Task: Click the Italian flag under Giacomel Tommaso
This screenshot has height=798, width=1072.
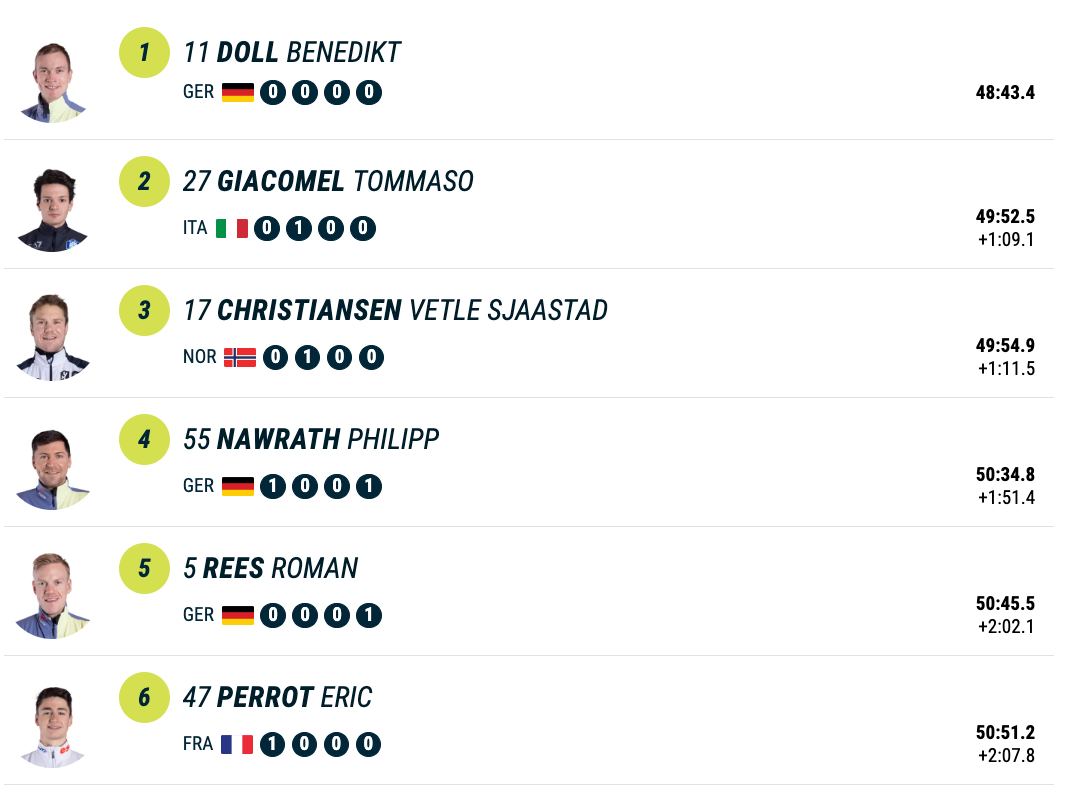Action: click(x=232, y=228)
